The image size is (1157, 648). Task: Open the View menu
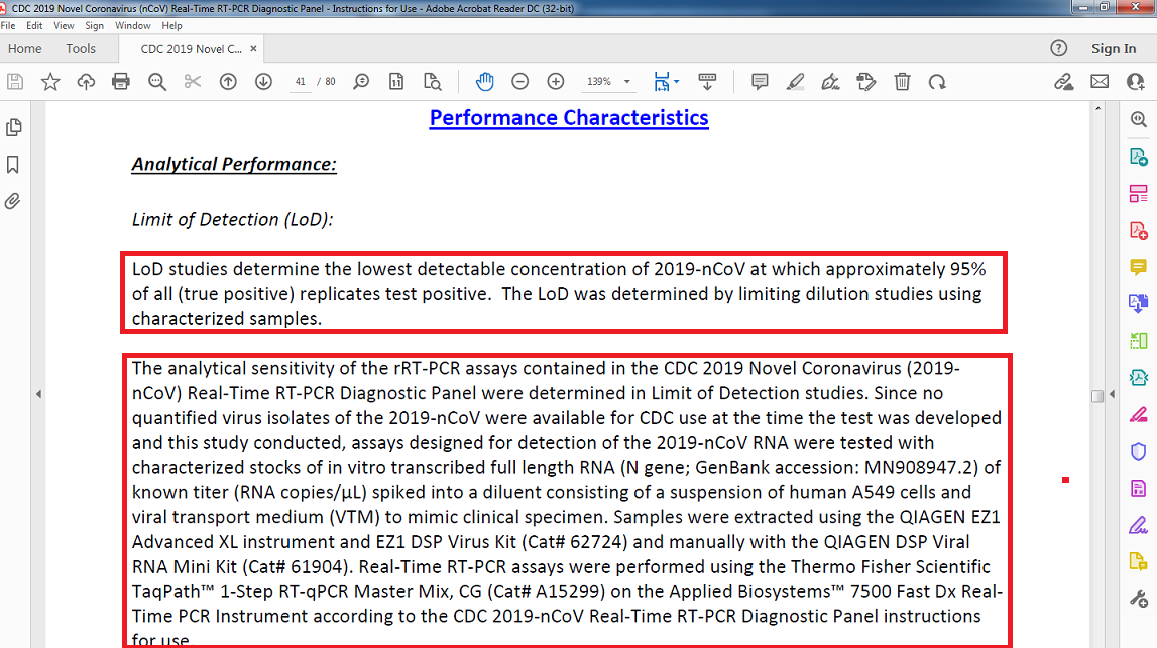click(x=63, y=25)
